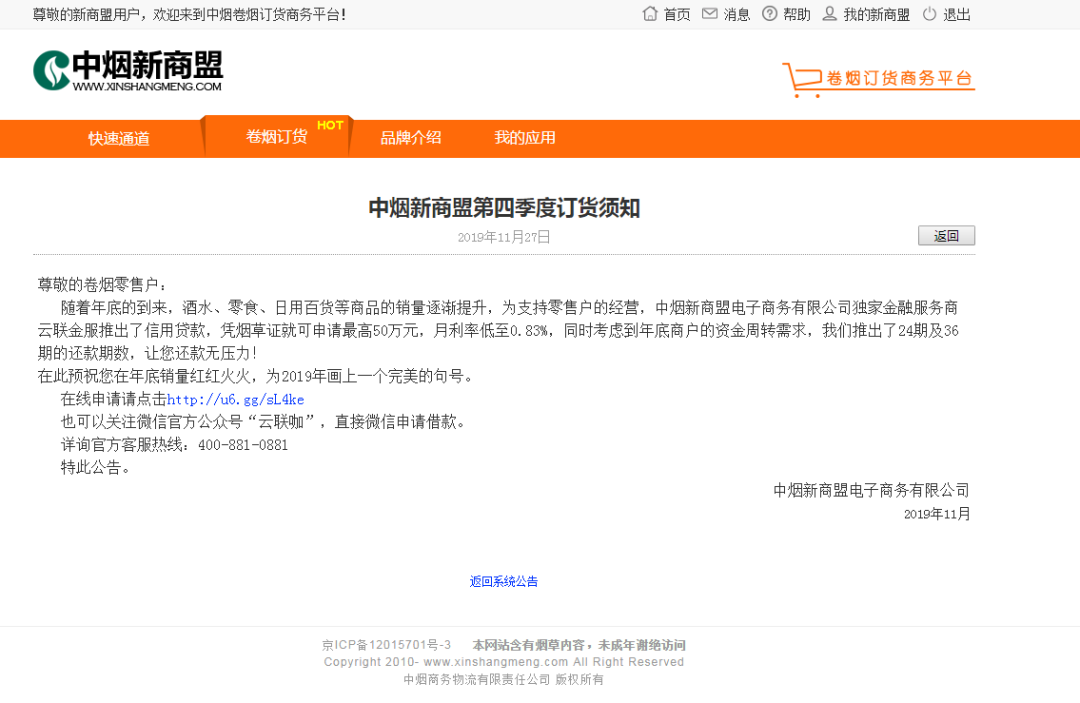The image size is (1080, 703).
Task: Open the 帮助 help link
Action: point(796,14)
